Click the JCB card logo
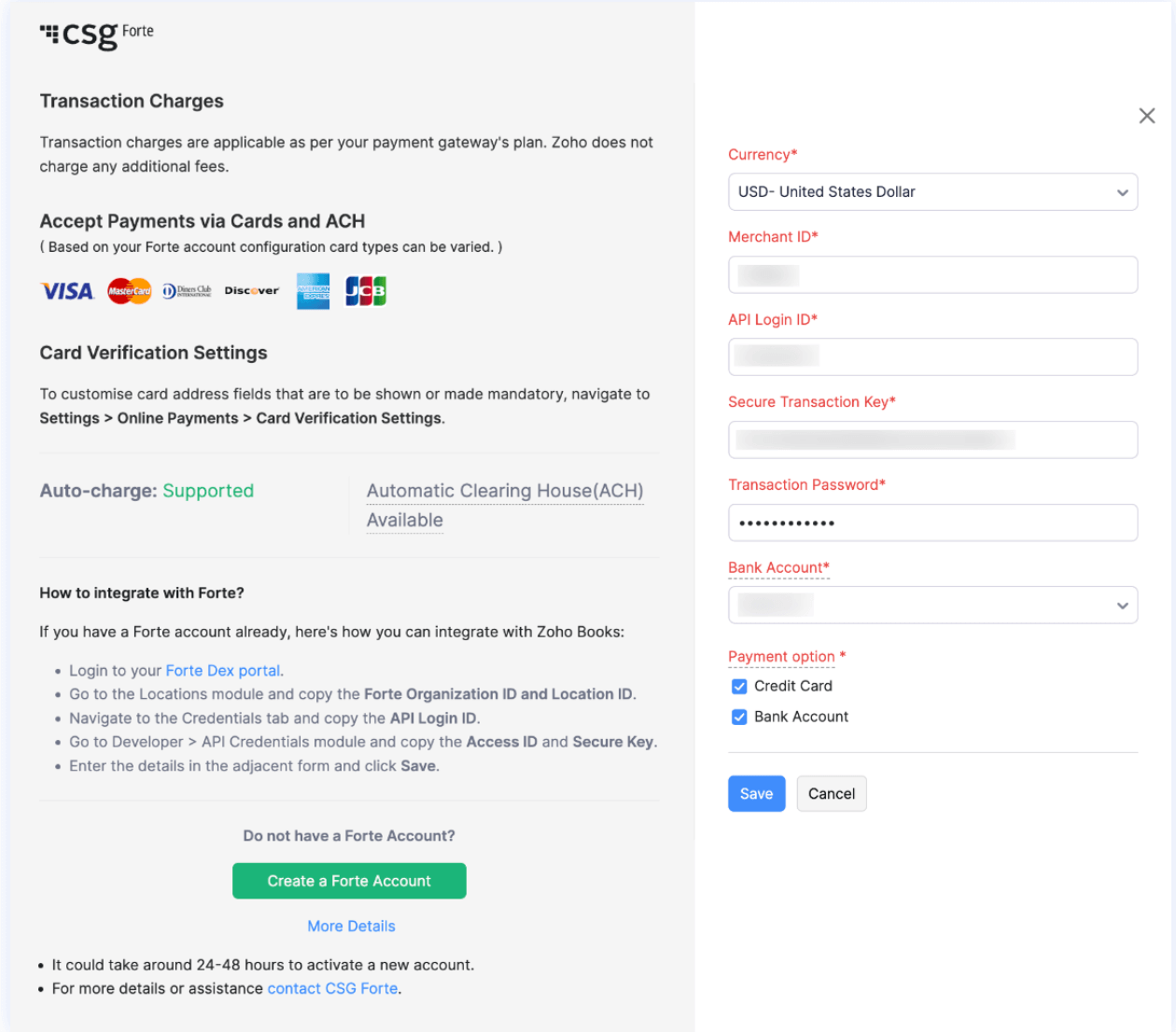The image size is (1176, 1032). 366,291
